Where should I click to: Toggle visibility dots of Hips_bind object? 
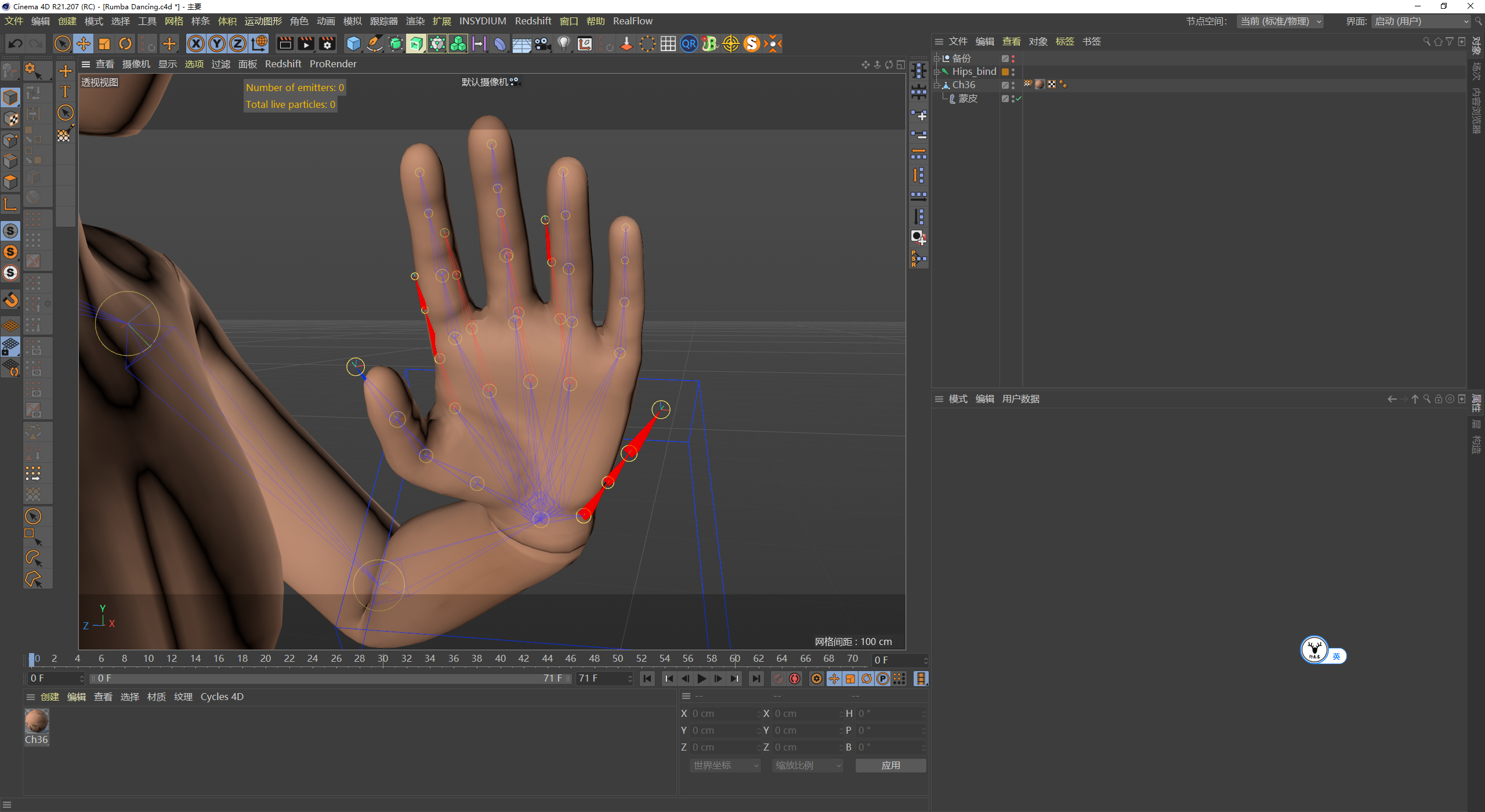(1013, 72)
